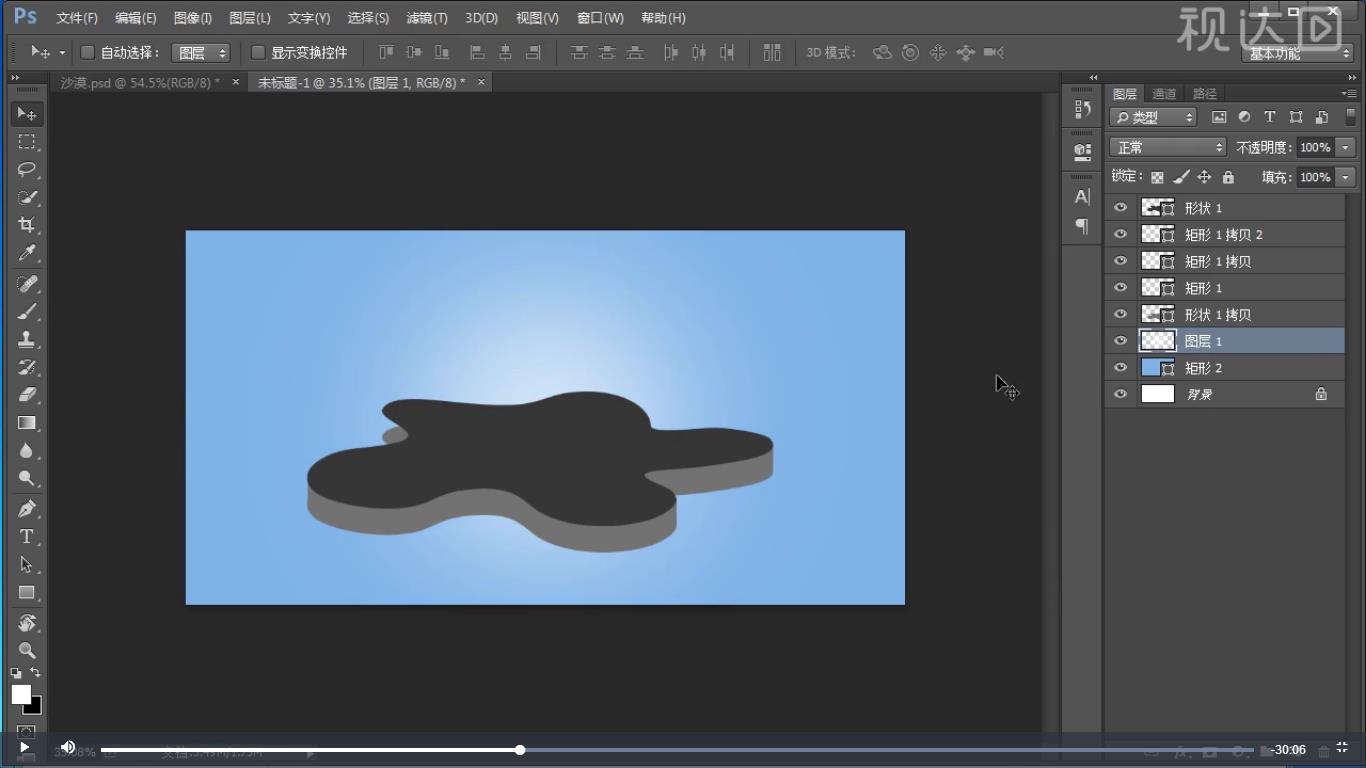This screenshot has width=1366, height=768.
Task: Select the Crop tool
Action: coord(27,225)
